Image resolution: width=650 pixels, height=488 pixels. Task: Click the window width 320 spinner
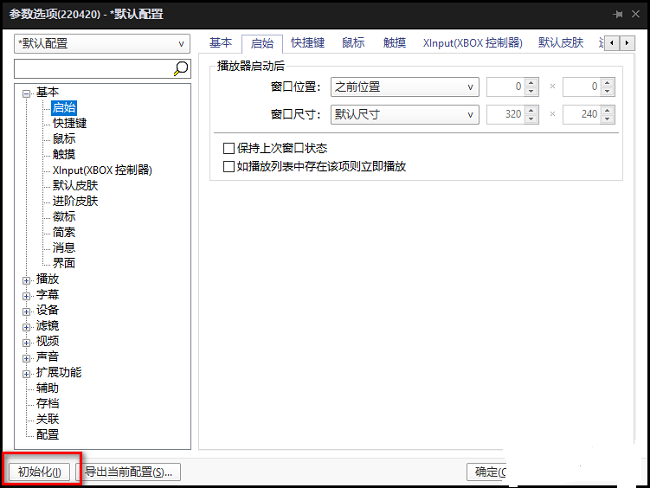tap(507, 115)
